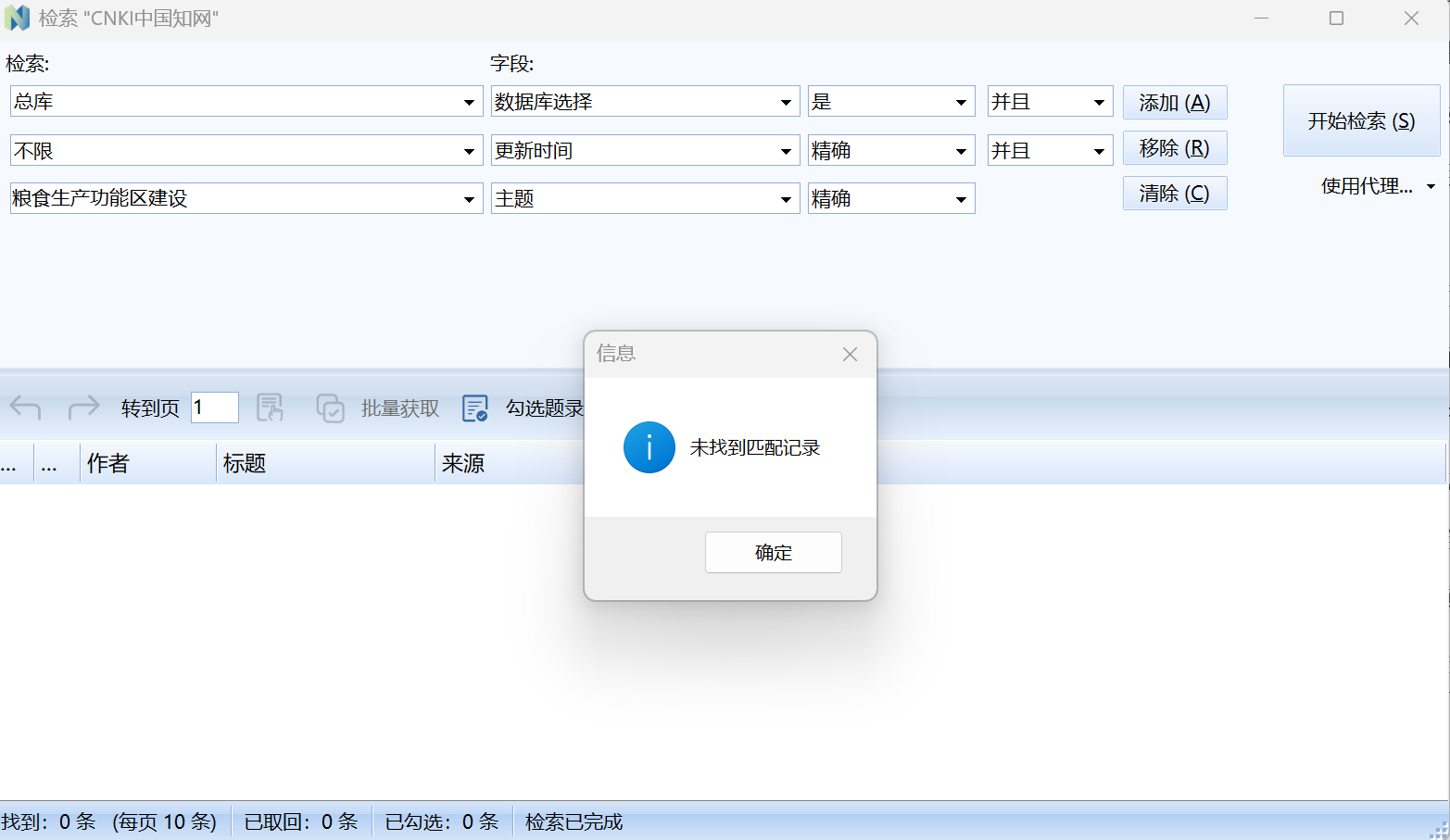This screenshot has height=840, width=1450.
Task: Open the 更新时间 field dropdown
Action: coord(786,150)
